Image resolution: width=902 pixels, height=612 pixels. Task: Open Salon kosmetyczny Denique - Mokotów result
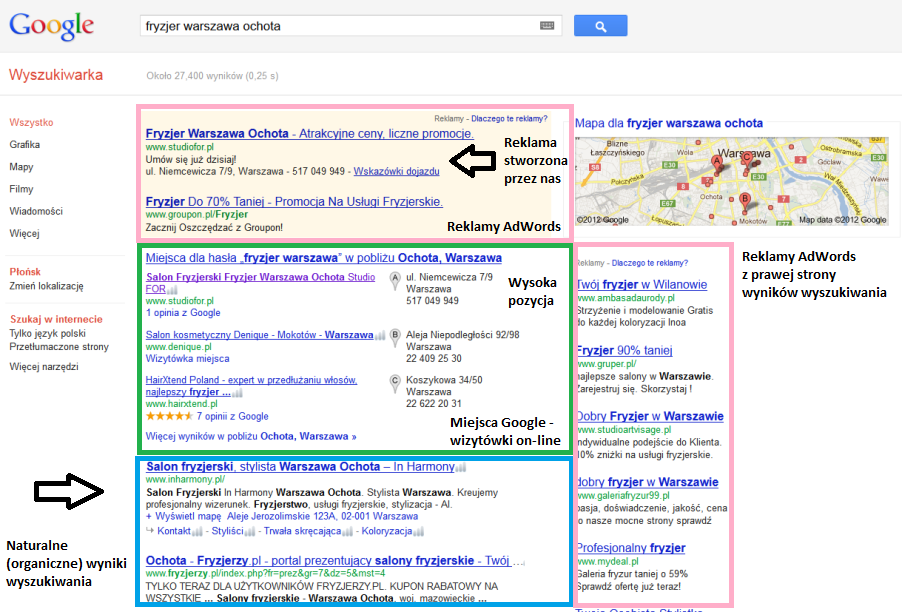pyautogui.click(x=259, y=335)
